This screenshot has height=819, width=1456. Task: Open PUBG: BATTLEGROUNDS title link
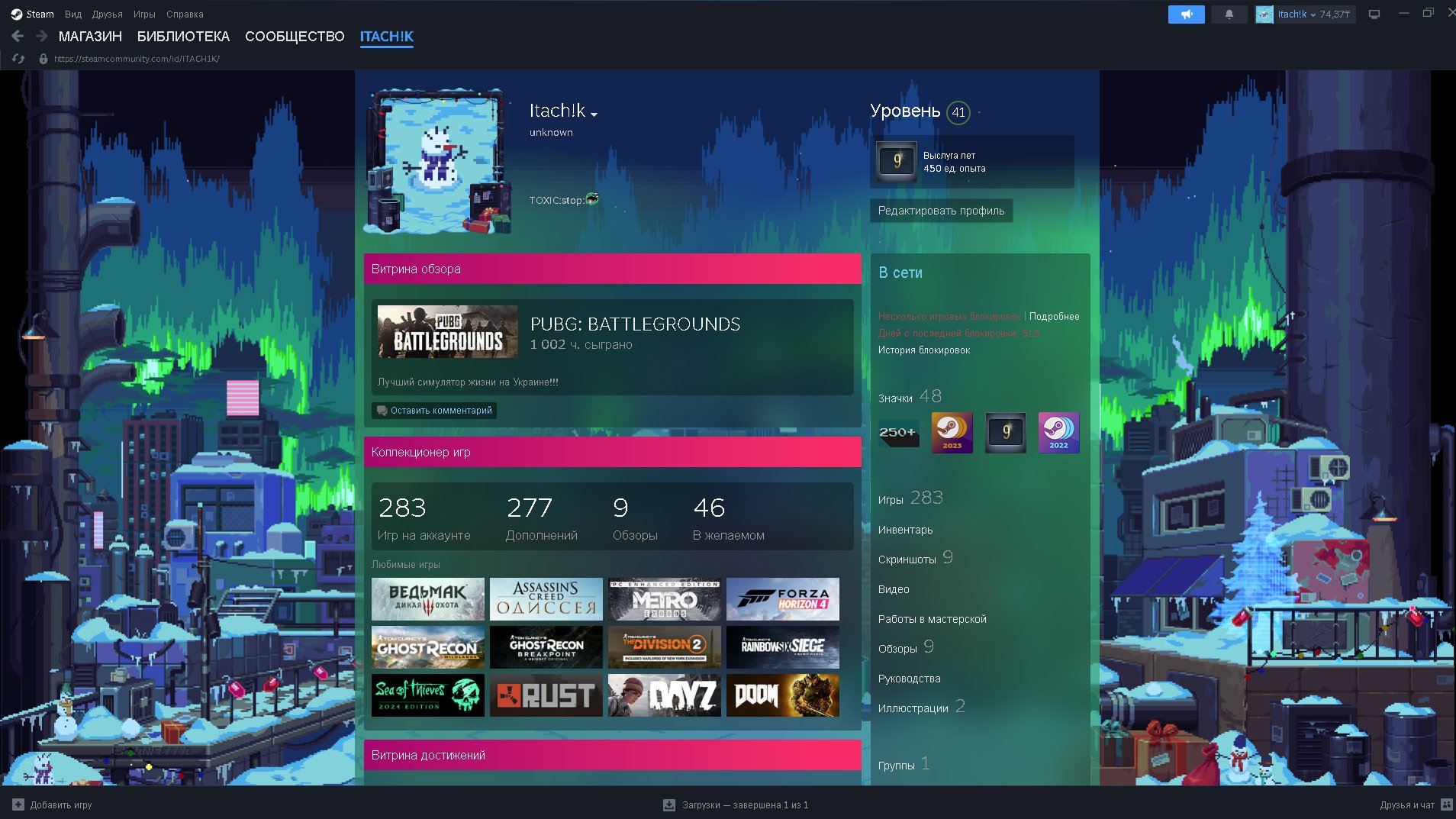[635, 324]
